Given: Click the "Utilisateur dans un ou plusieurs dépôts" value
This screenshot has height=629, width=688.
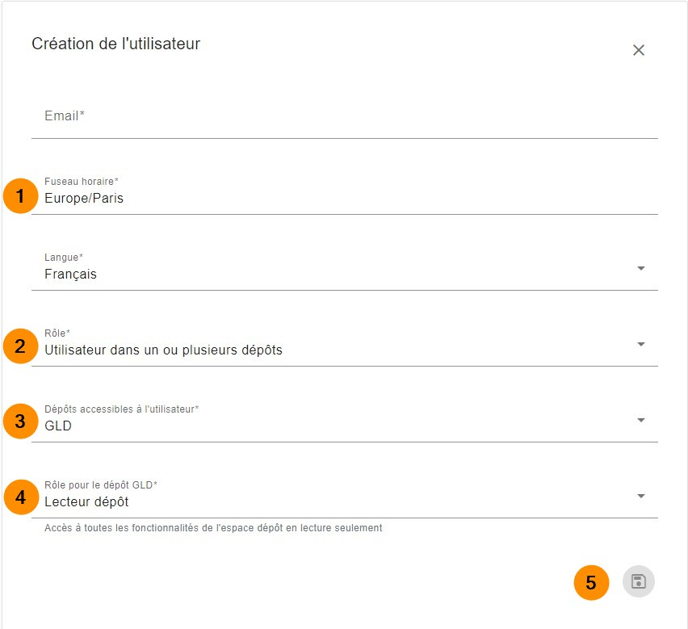Looking at the screenshot, I should pos(163,350).
